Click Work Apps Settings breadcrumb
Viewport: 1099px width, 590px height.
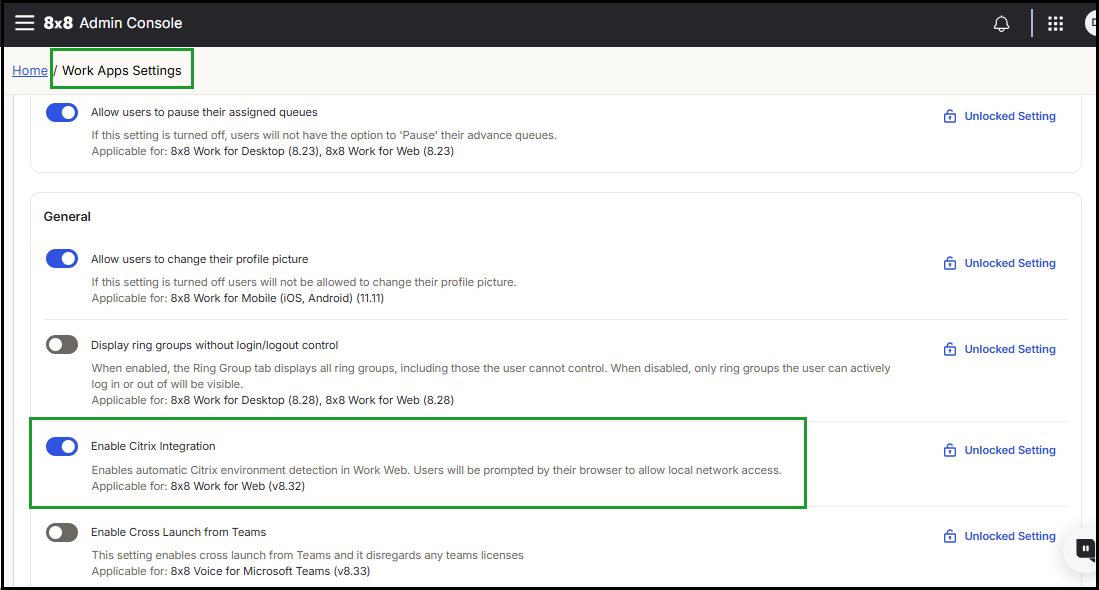pyautogui.click(x=122, y=71)
